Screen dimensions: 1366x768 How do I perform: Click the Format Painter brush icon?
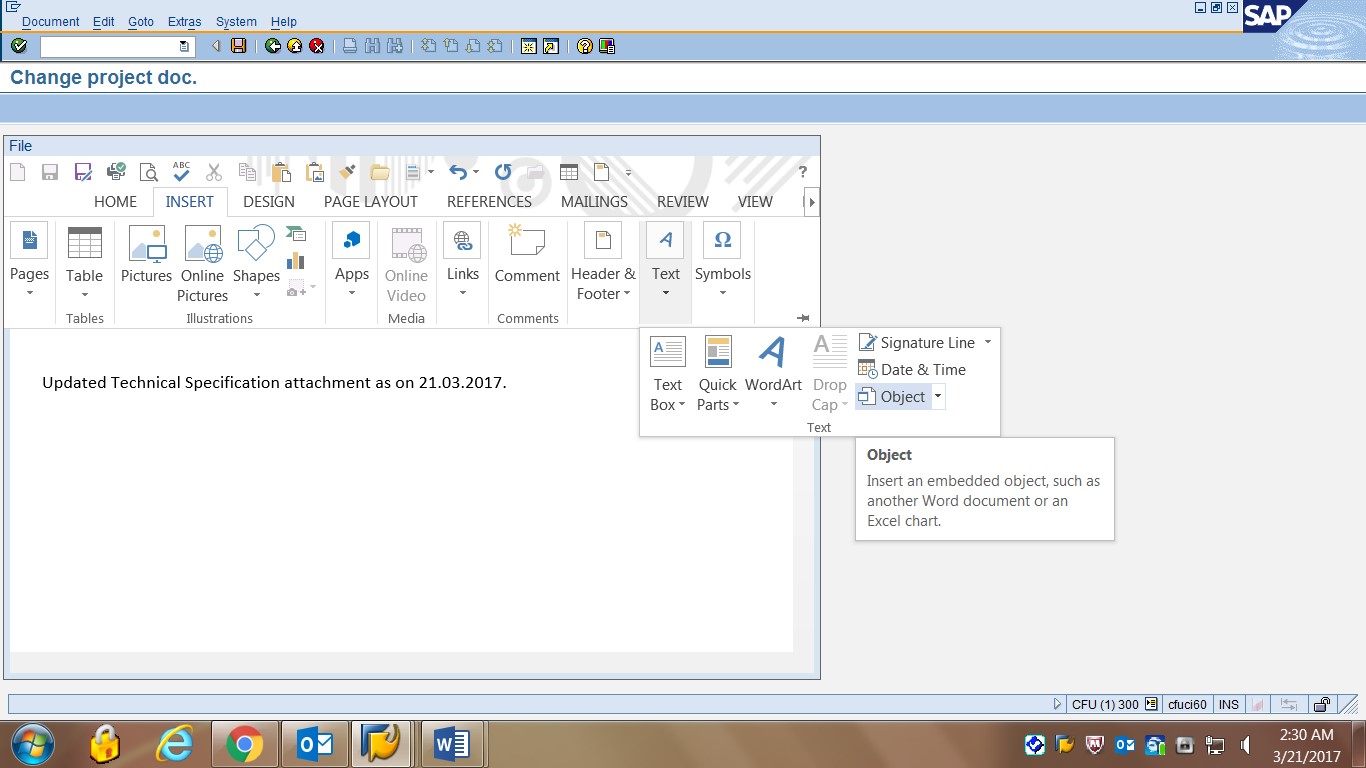[x=347, y=171]
